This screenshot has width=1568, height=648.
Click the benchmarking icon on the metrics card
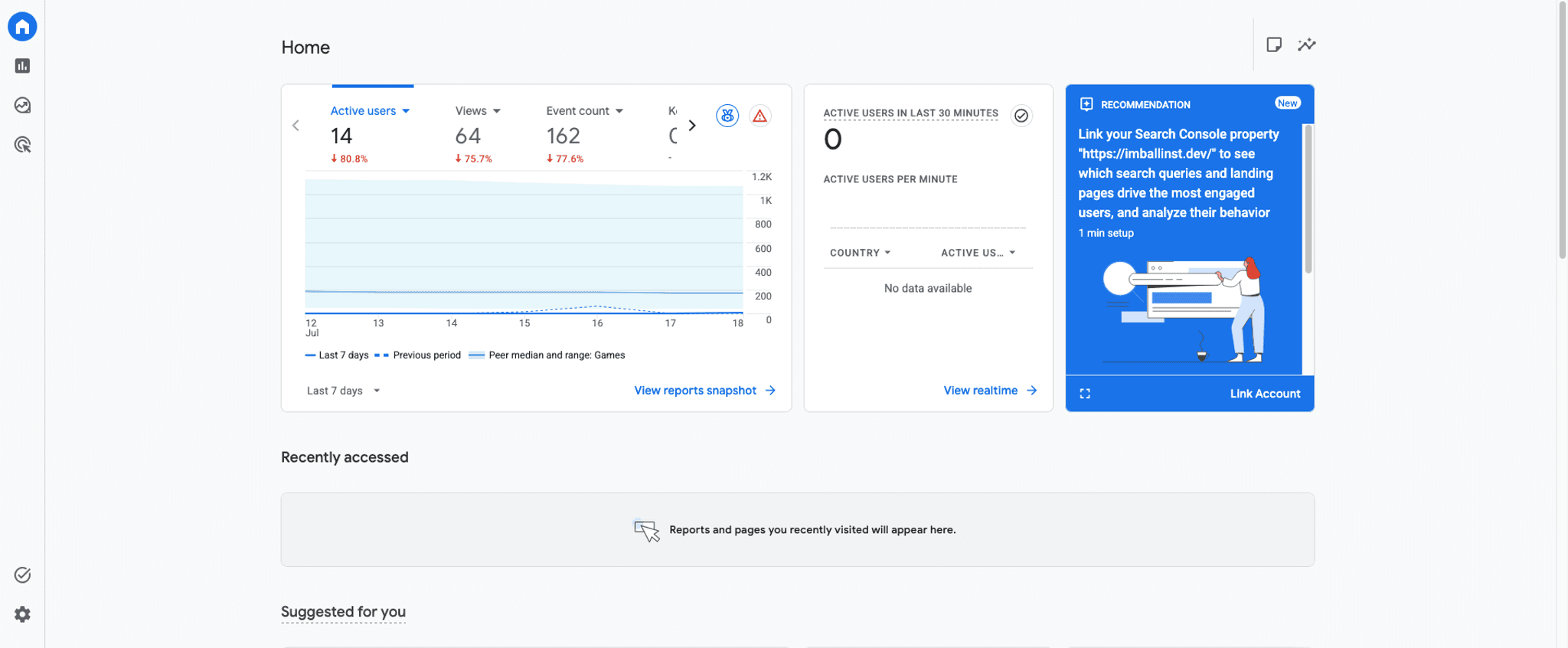(x=727, y=116)
